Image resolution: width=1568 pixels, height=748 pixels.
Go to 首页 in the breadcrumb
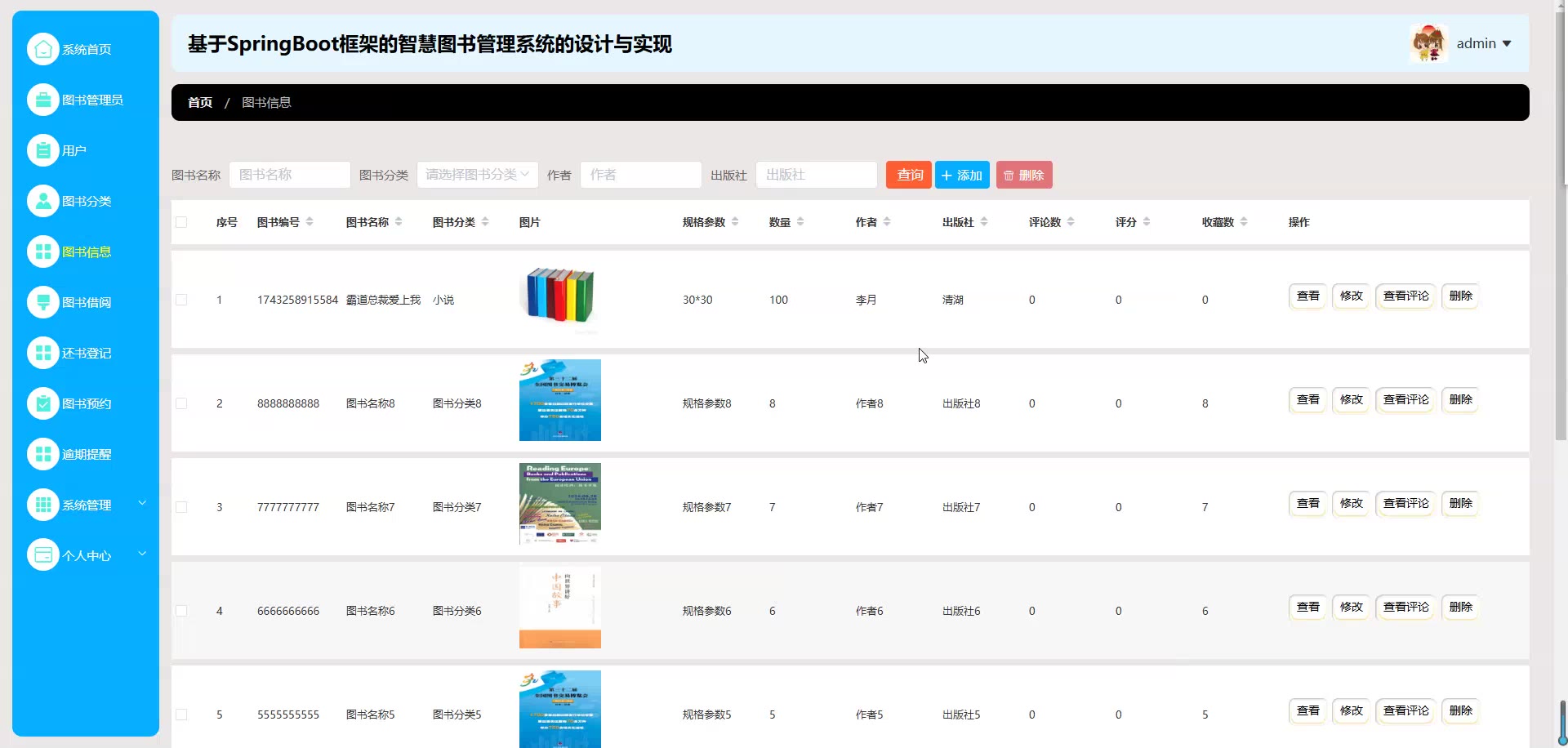click(x=200, y=103)
